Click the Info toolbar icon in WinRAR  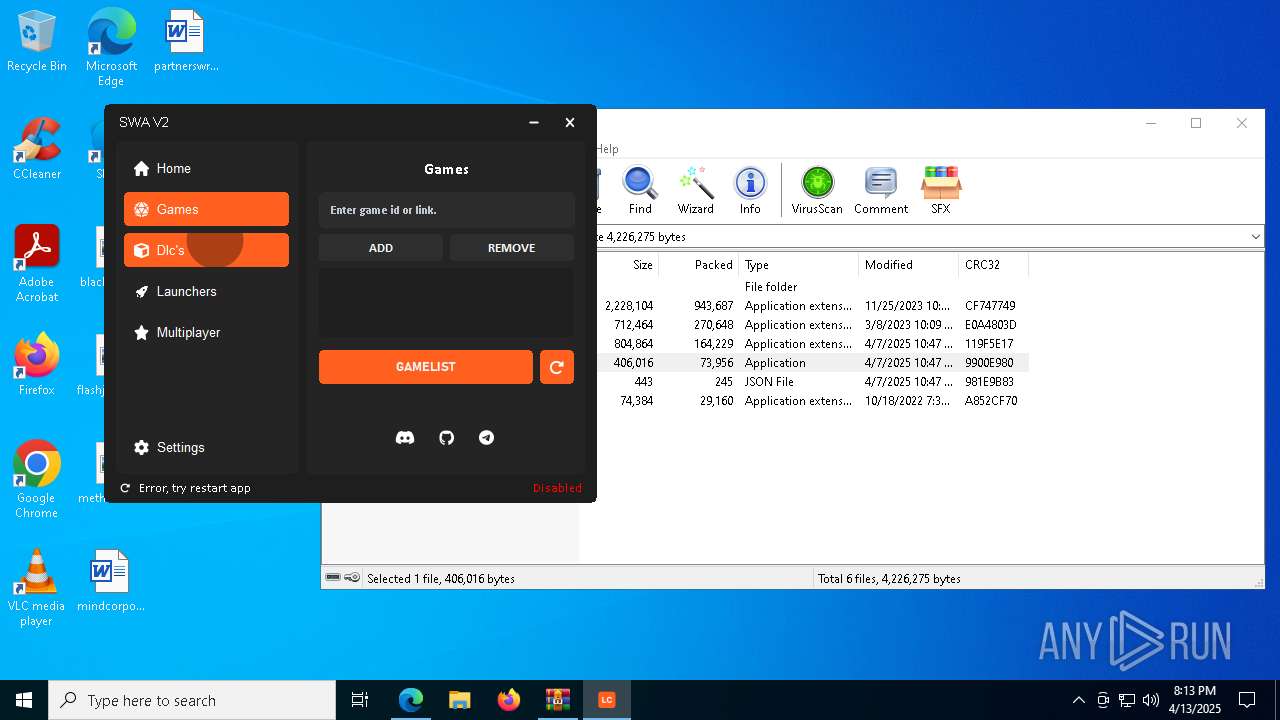coord(750,191)
